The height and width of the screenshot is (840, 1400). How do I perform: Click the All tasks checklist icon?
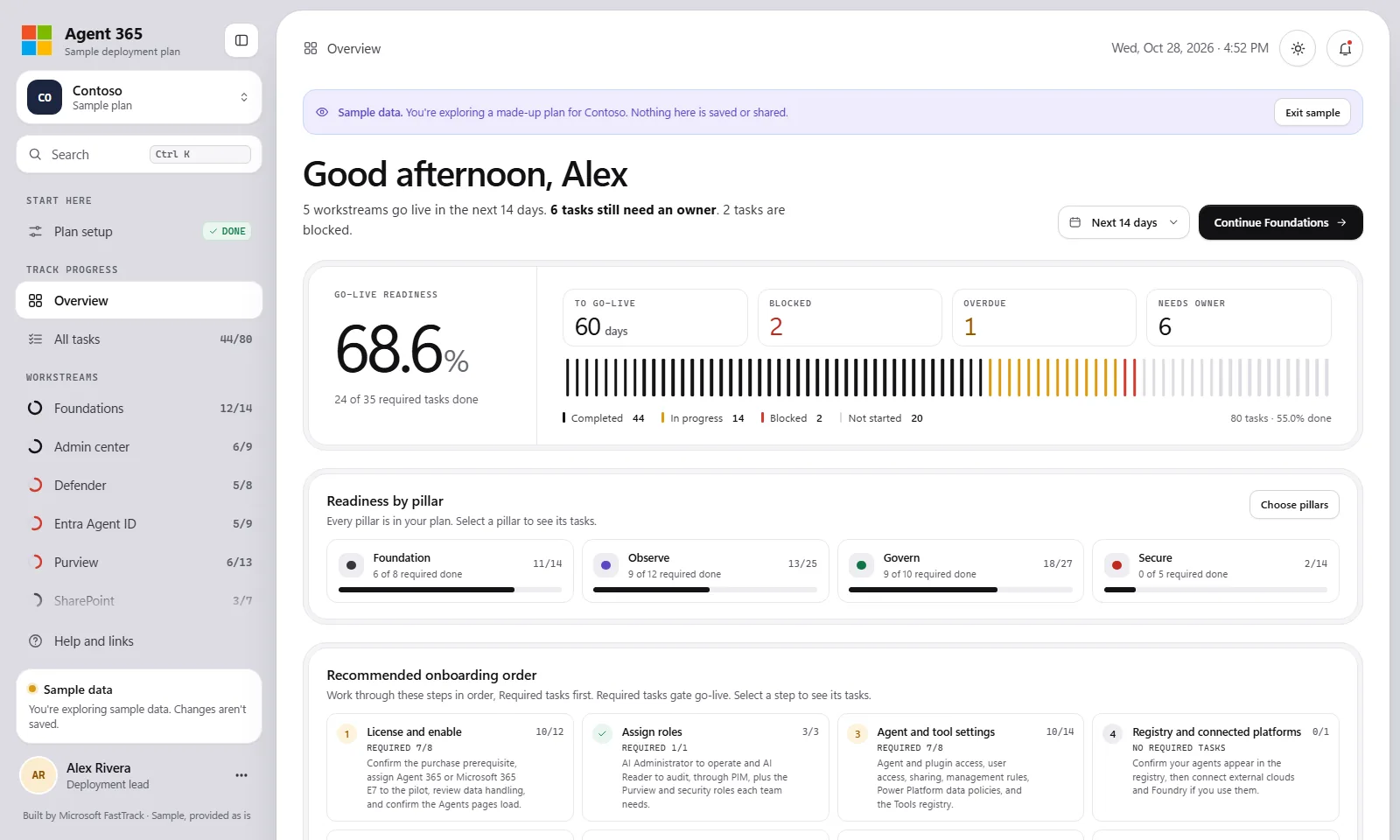pyautogui.click(x=35, y=339)
